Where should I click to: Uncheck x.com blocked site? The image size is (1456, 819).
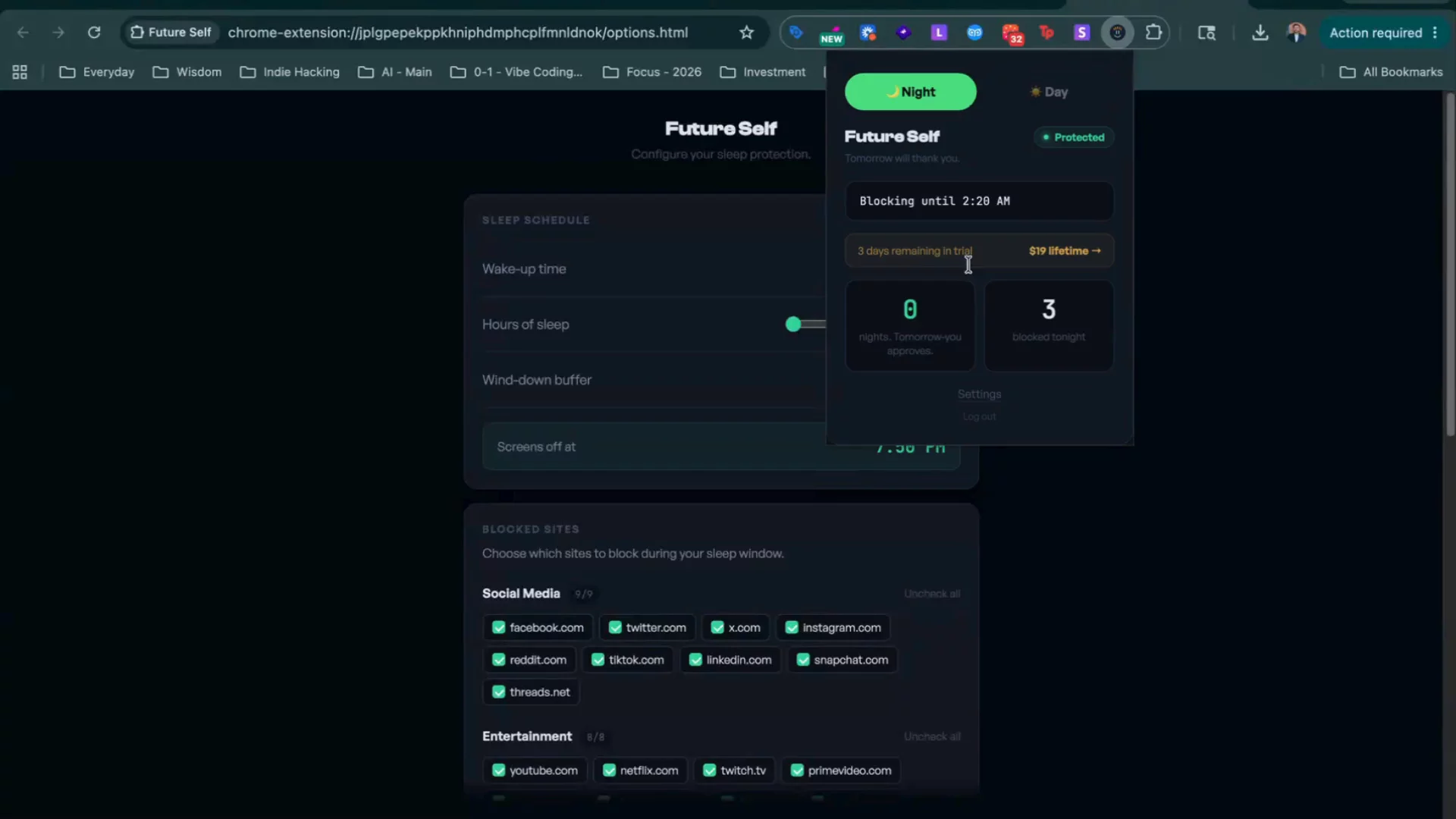pos(717,628)
